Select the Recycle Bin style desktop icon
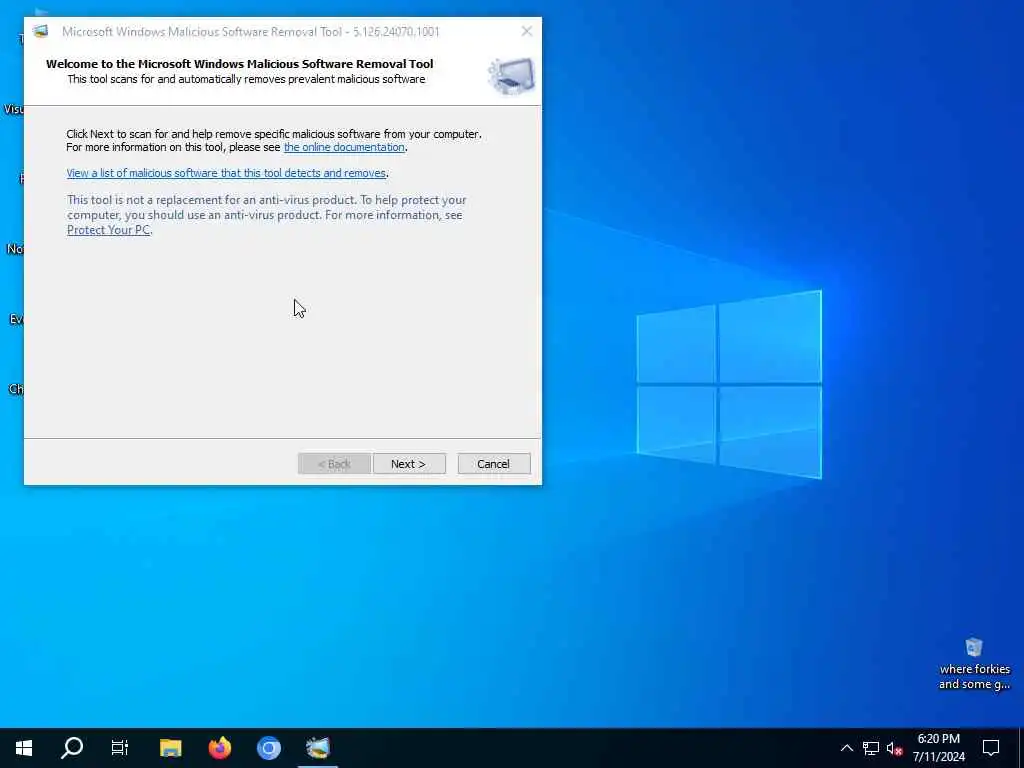This screenshot has height=768, width=1024. click(x=974, y=647)
